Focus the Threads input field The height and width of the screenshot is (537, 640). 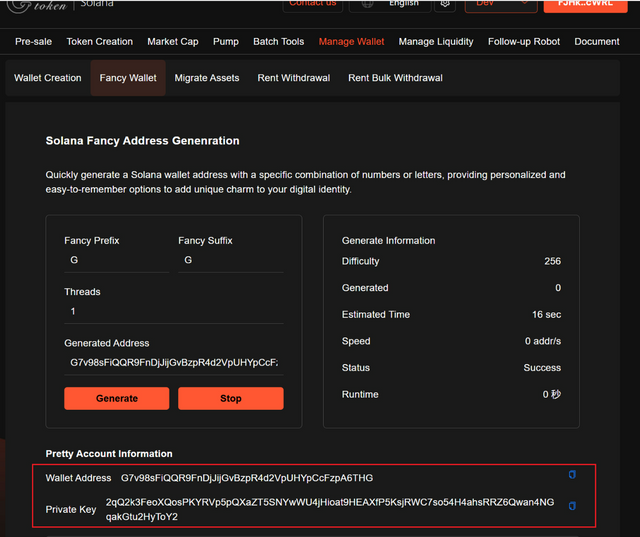pos(174,312)
